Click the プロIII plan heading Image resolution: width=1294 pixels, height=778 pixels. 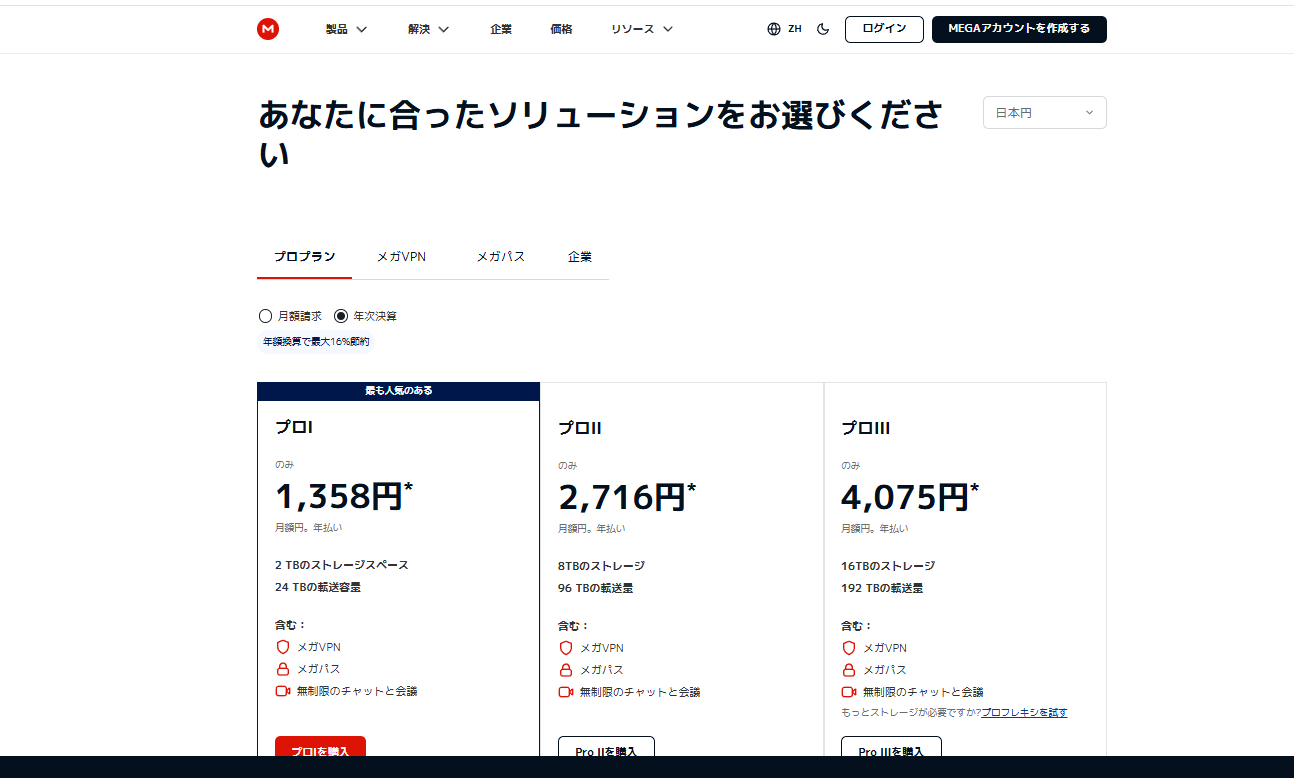pyautogui.click(x=866, y=428)
